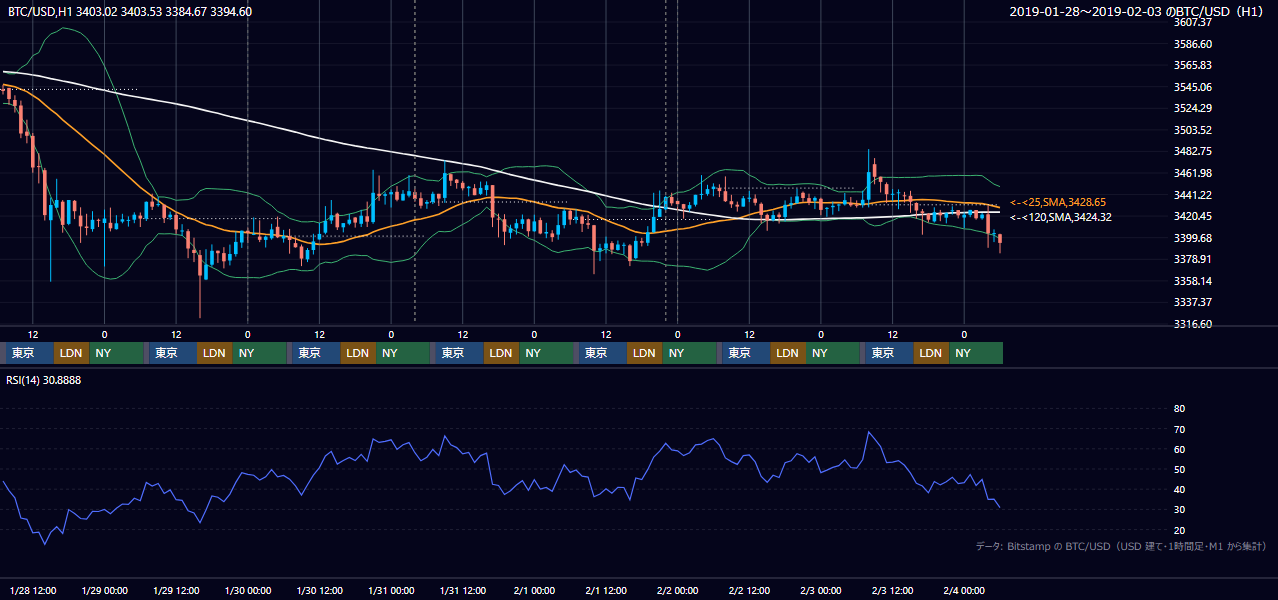Screen dimensions: 1278x600
Task: Select the 1/29 00:00 time label
Action: point(104,590)
